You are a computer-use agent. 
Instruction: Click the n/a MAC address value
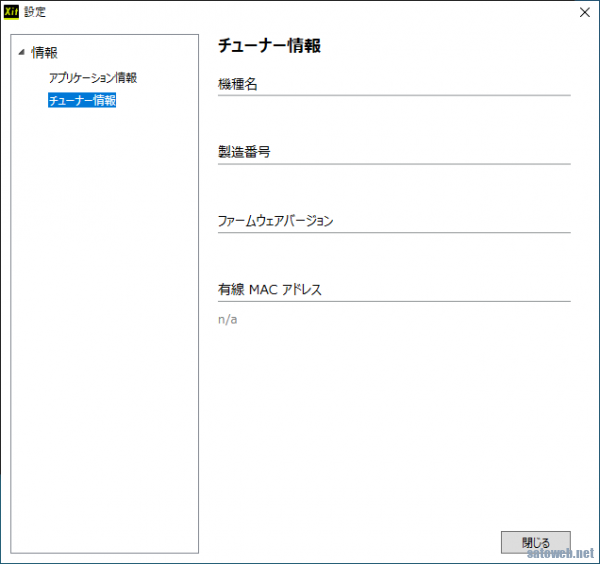[228, 319]
